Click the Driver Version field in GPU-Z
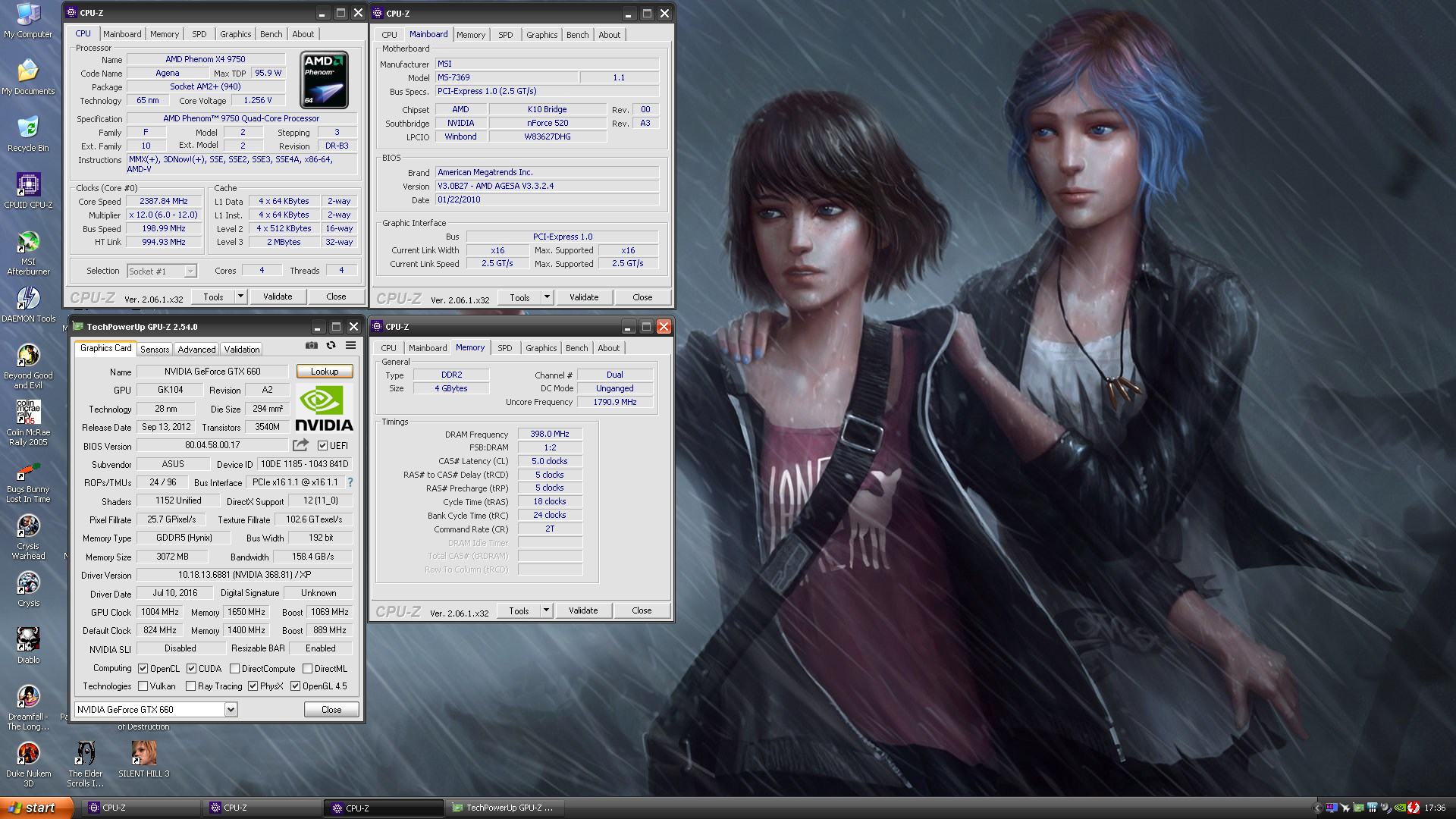Screen dimensions: 1456x819 (244, 575)
